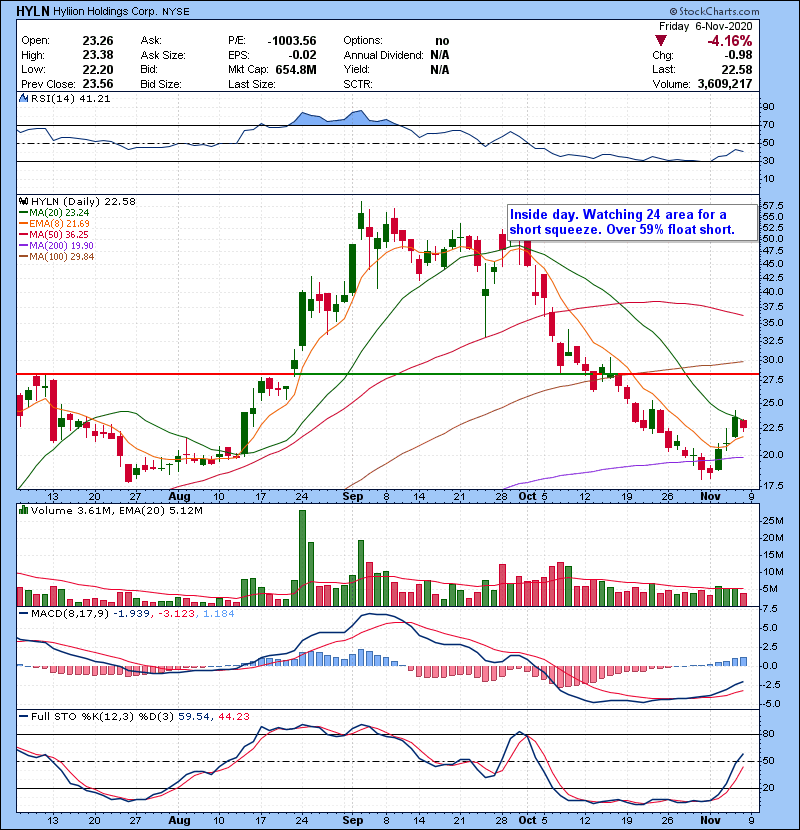Click the stochastic %D value 44.23
Viewport: 800px width, 830px height.
click(233, 716)
